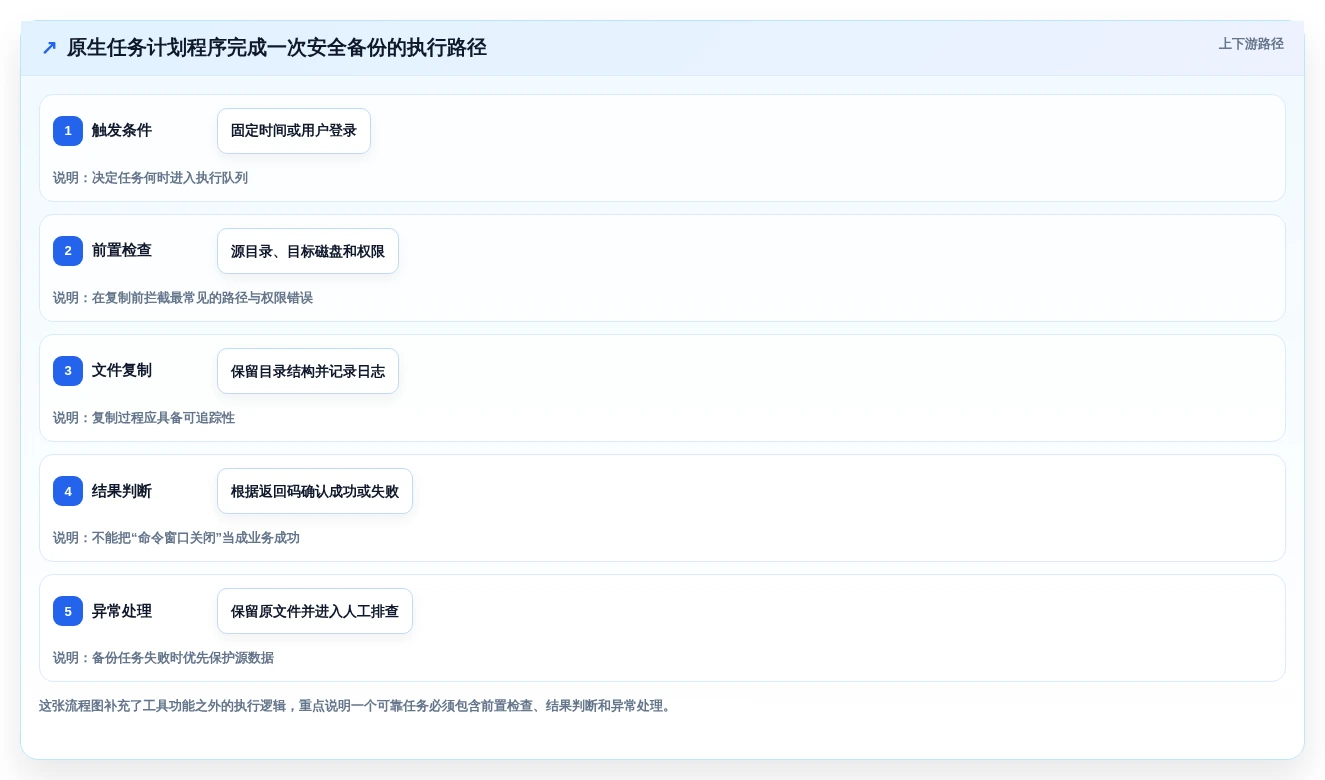Click note 说明：复制过程应具备可追踪性

[144, 418]
